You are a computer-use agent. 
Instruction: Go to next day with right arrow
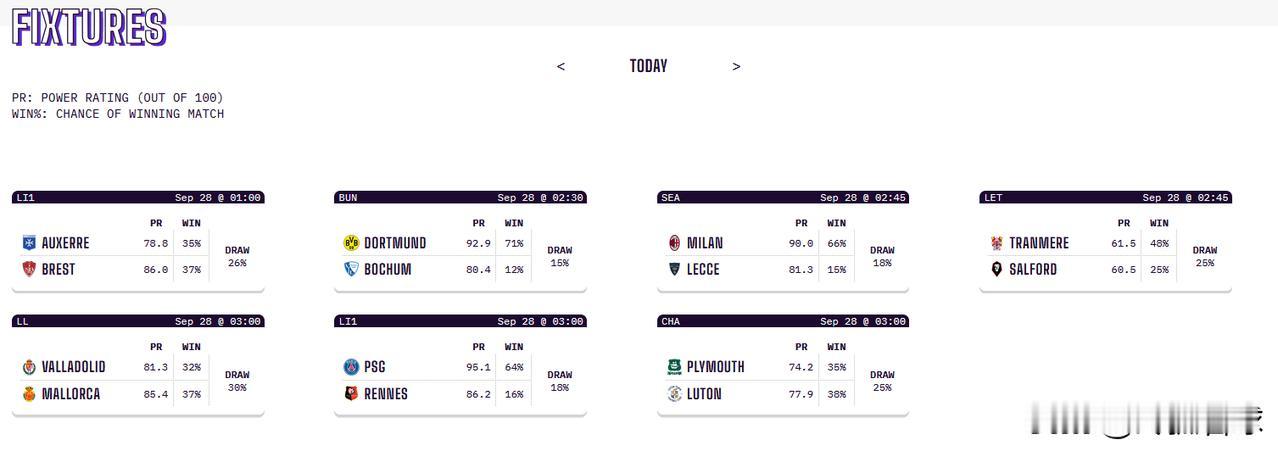point(737,66)
